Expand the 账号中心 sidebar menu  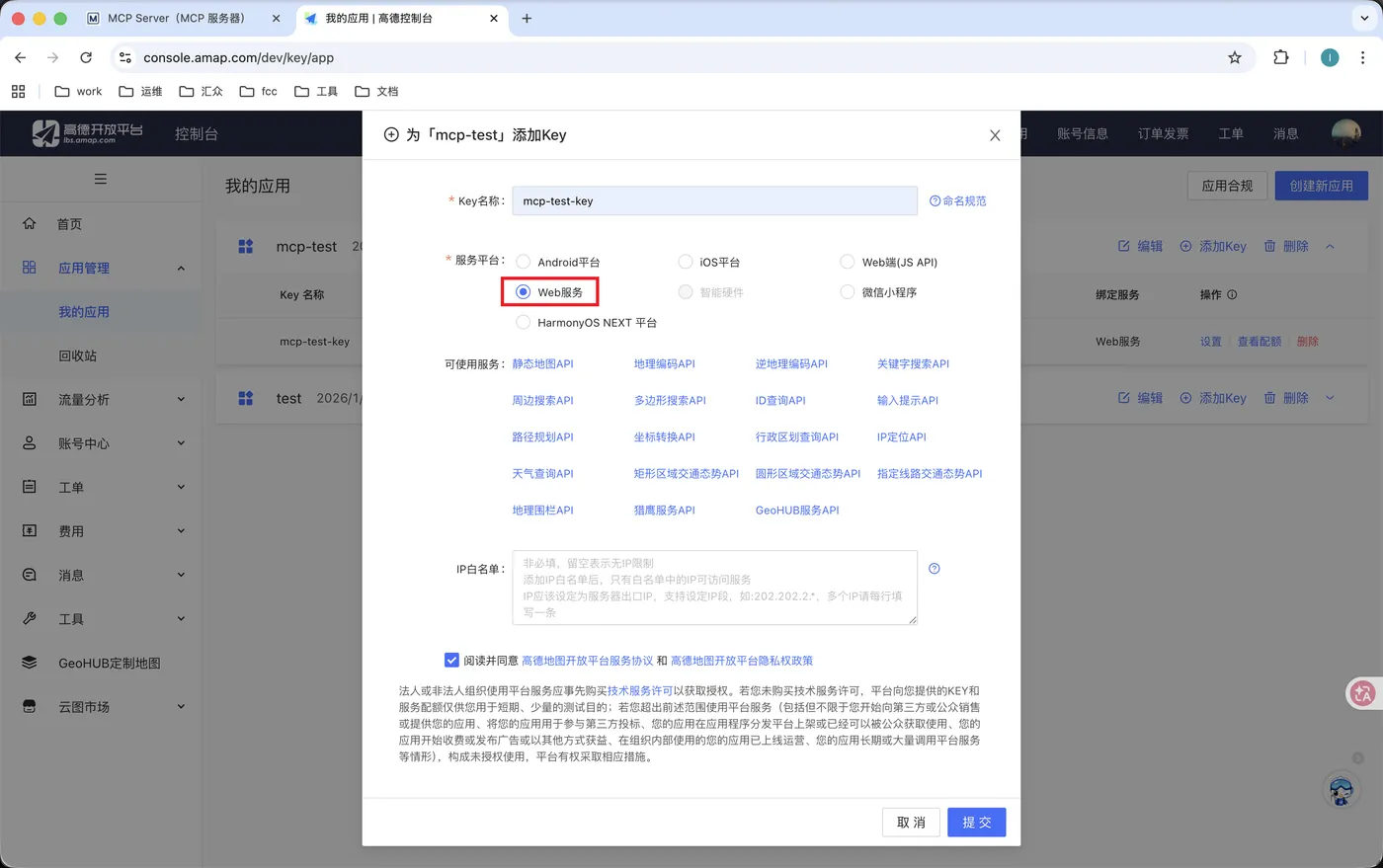(x=181, y=442)
